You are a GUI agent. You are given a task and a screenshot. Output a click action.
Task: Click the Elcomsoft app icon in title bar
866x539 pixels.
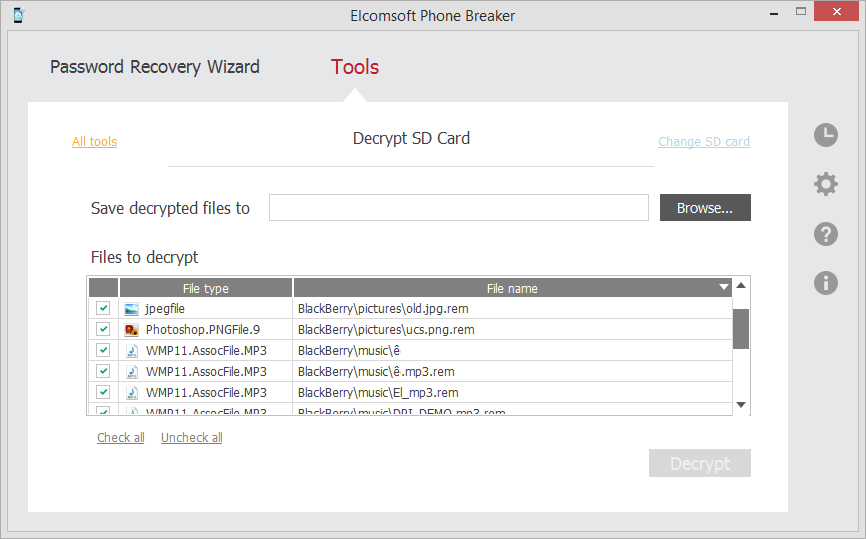(18, 15)
